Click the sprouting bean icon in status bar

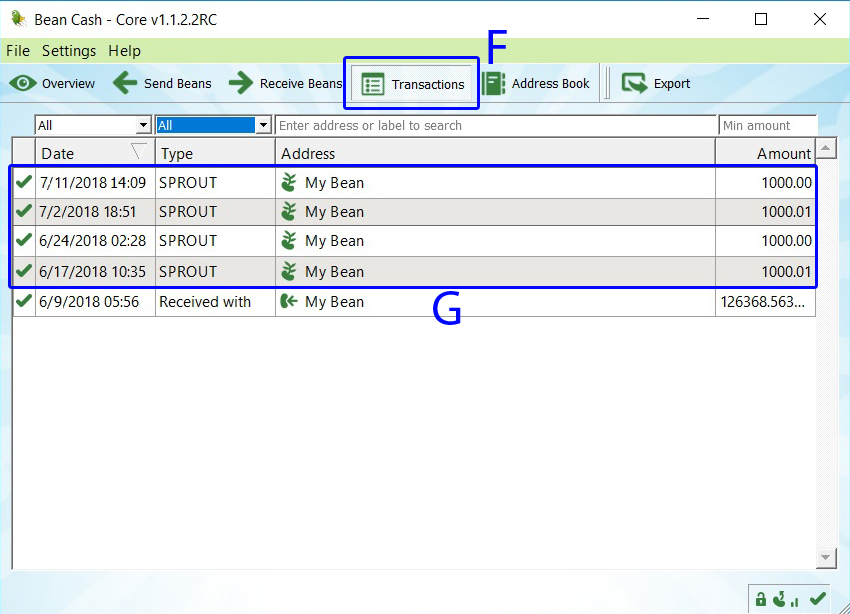coord(780,599)
